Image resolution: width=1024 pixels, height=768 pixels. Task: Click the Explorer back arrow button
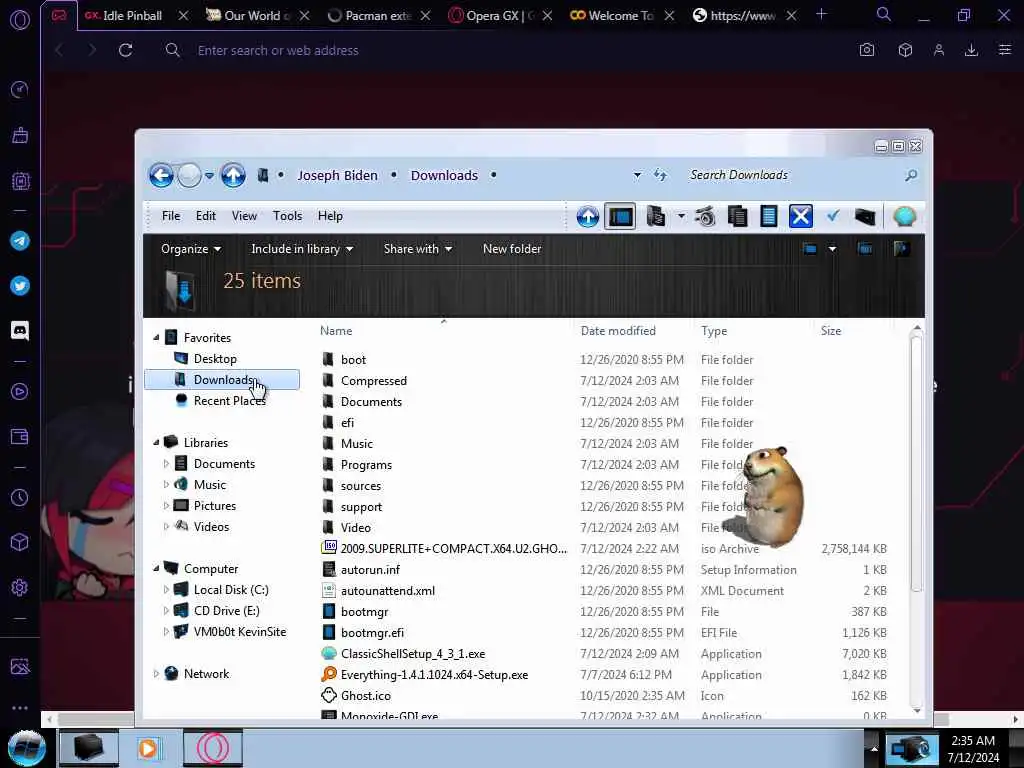click(x=161, y=175)
